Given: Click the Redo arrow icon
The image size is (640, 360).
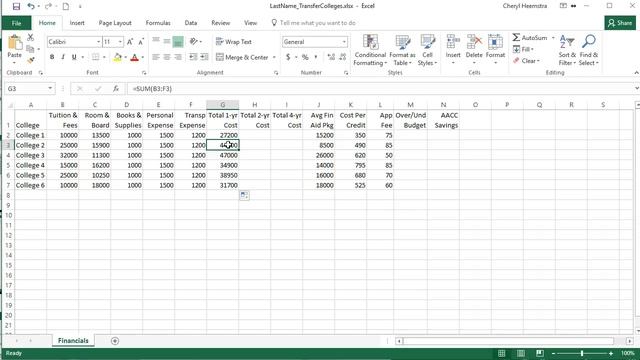Looking at the screenshot, I should click(x=48, y=6).
